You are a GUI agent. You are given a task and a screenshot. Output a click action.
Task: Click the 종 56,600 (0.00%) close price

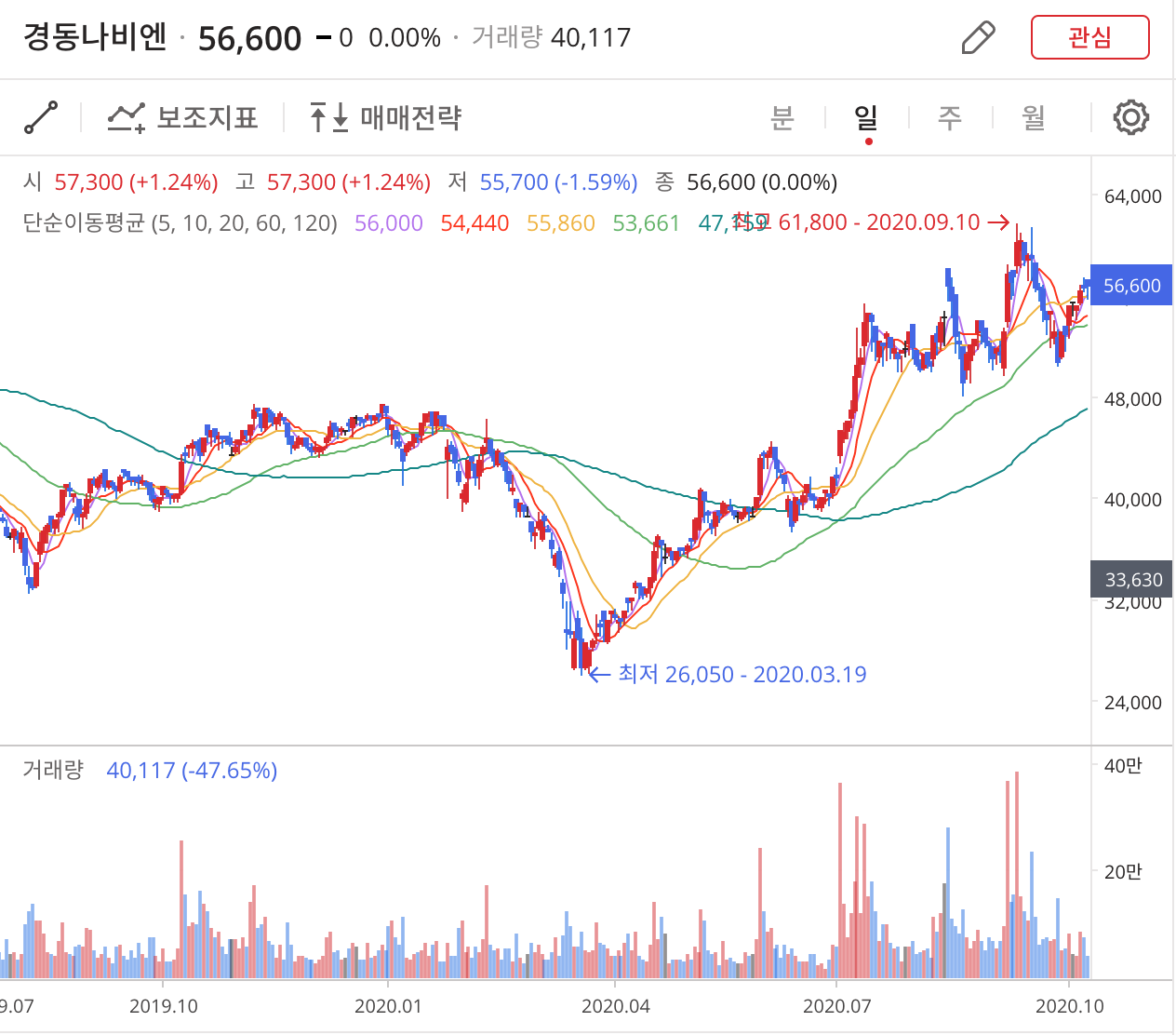tap(746, 182)
